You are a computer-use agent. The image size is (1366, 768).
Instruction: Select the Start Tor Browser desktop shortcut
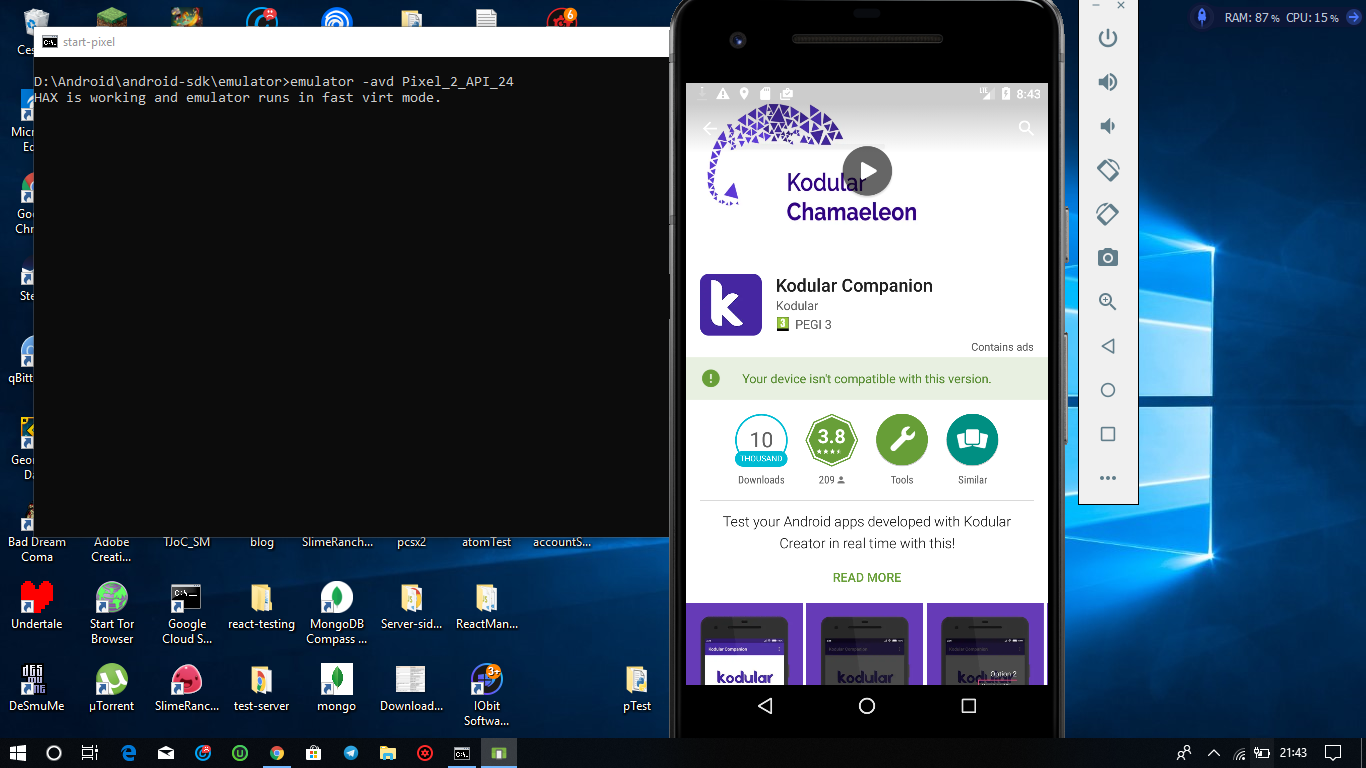click(x=112, y=613)
